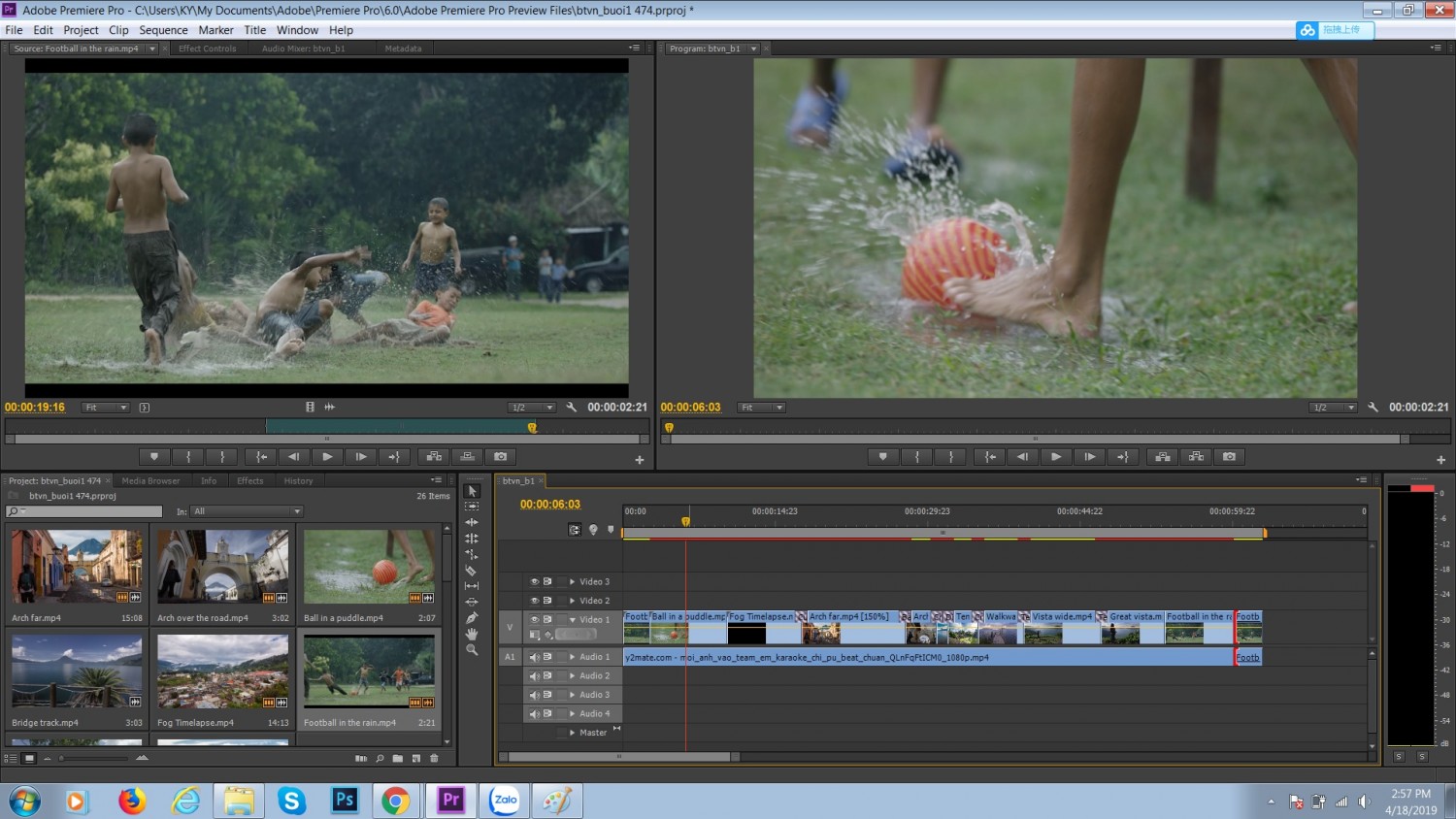Select the Pen tool in tools panel

tap(472, 618)
